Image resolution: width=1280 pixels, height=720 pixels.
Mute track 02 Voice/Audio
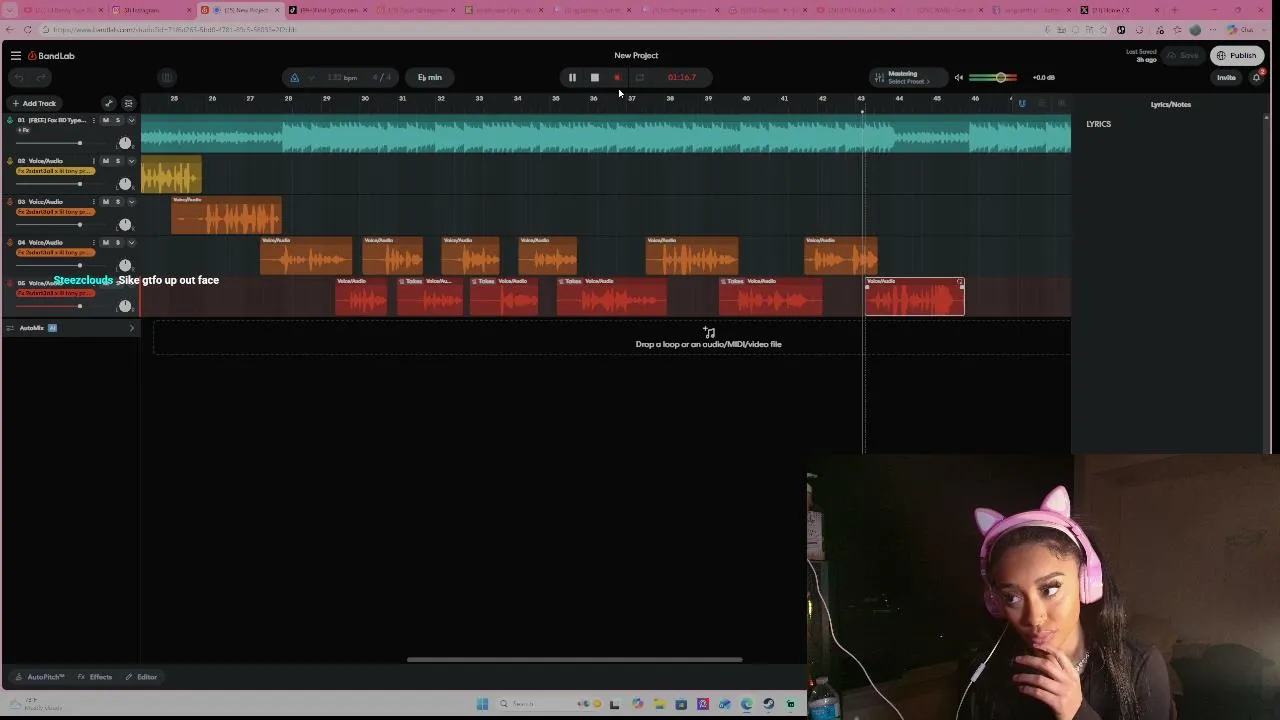(x=106, y=161)
